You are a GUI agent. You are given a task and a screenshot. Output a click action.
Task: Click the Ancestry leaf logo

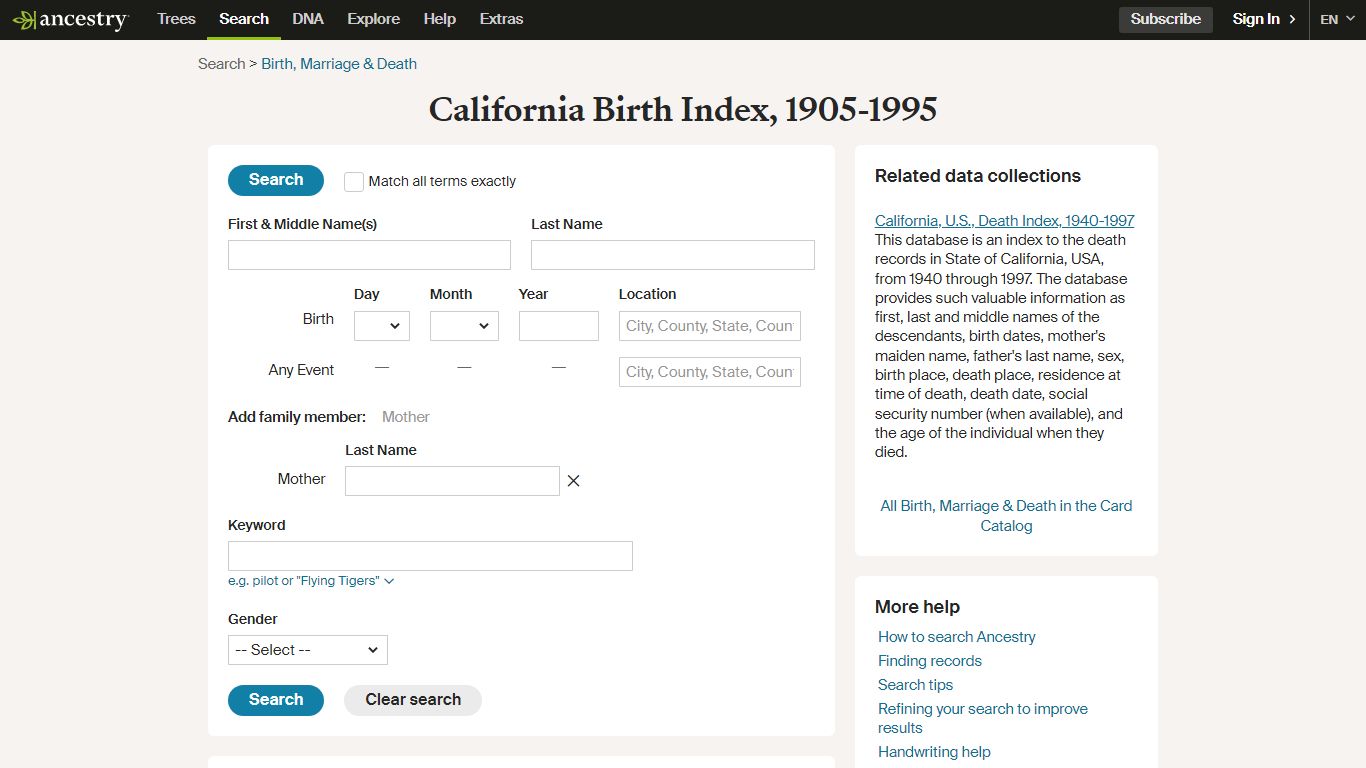click(x=70, y=20)
